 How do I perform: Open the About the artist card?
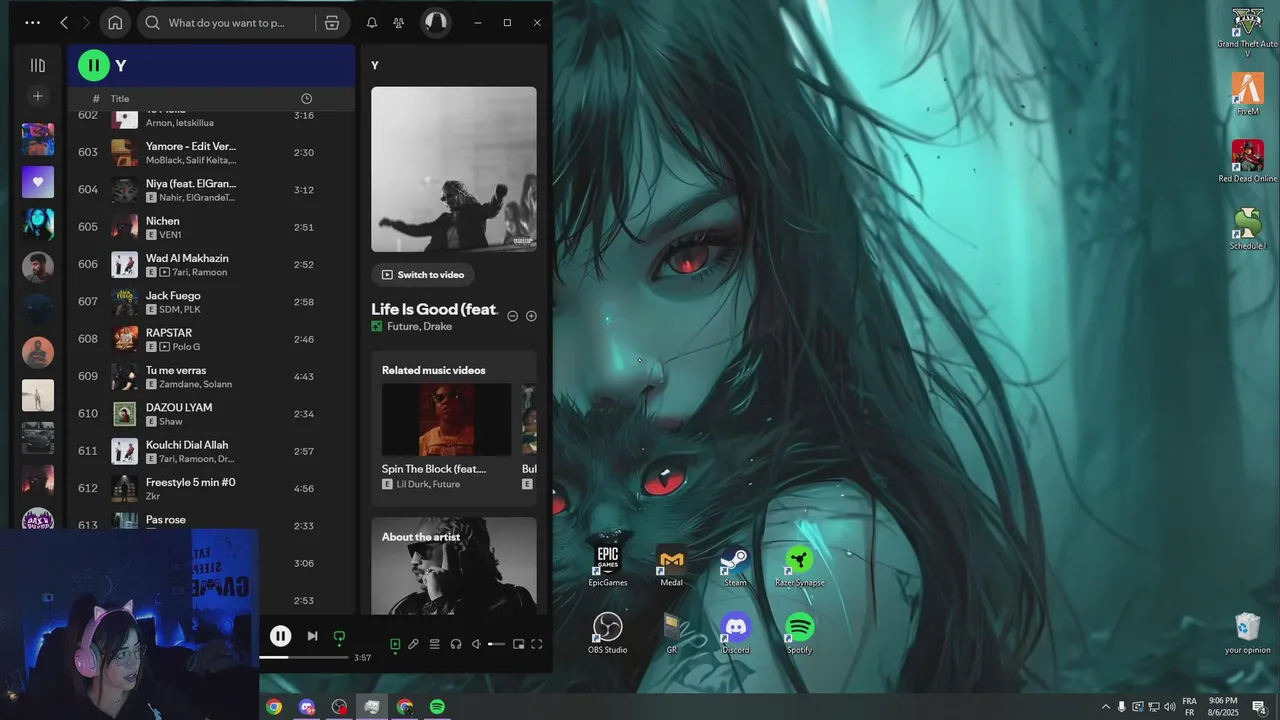454,565
